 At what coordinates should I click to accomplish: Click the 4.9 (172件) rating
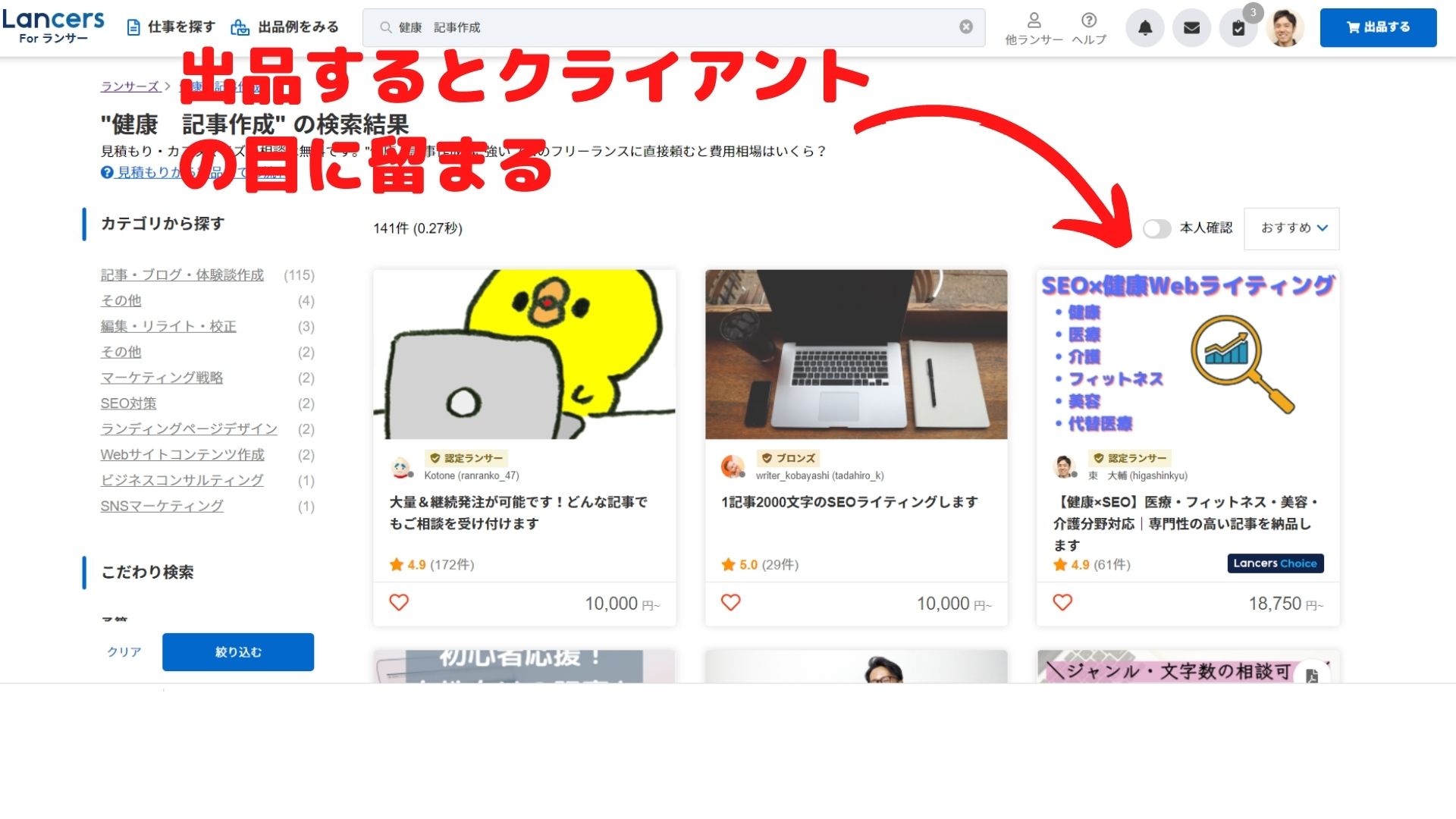(431, 565)
